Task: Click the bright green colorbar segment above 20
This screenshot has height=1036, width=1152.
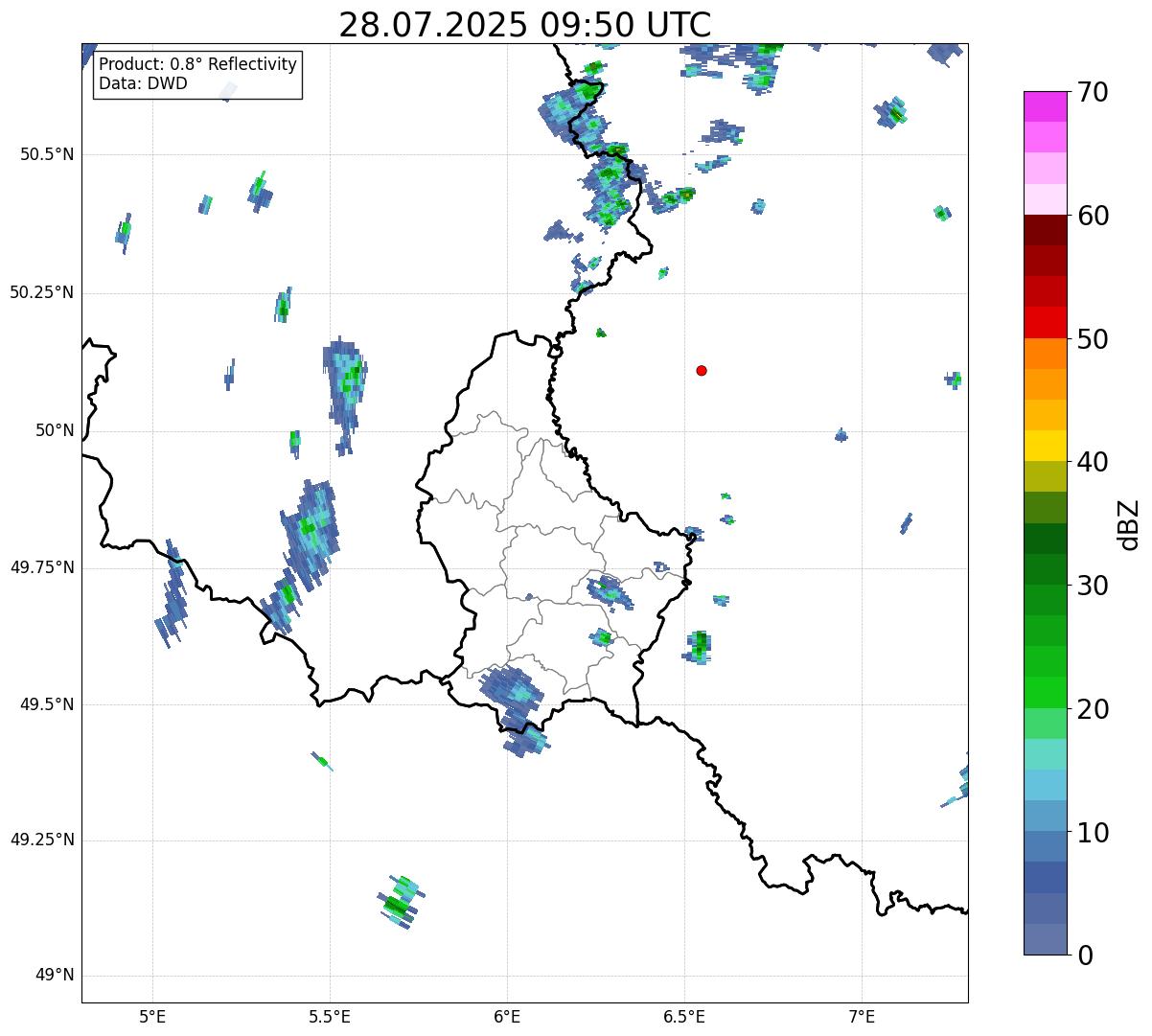Action: click(1045, 693)
